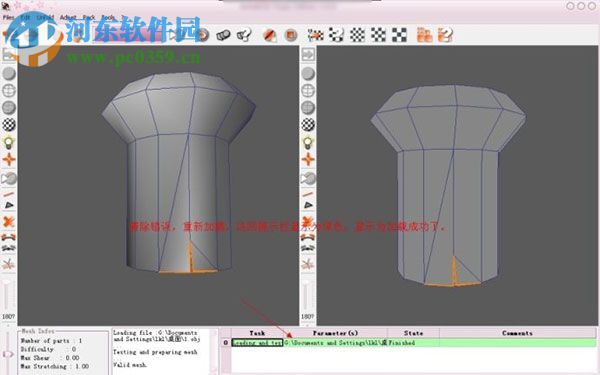Open the Files menu

pyautogui.click(x=8, y=17)
